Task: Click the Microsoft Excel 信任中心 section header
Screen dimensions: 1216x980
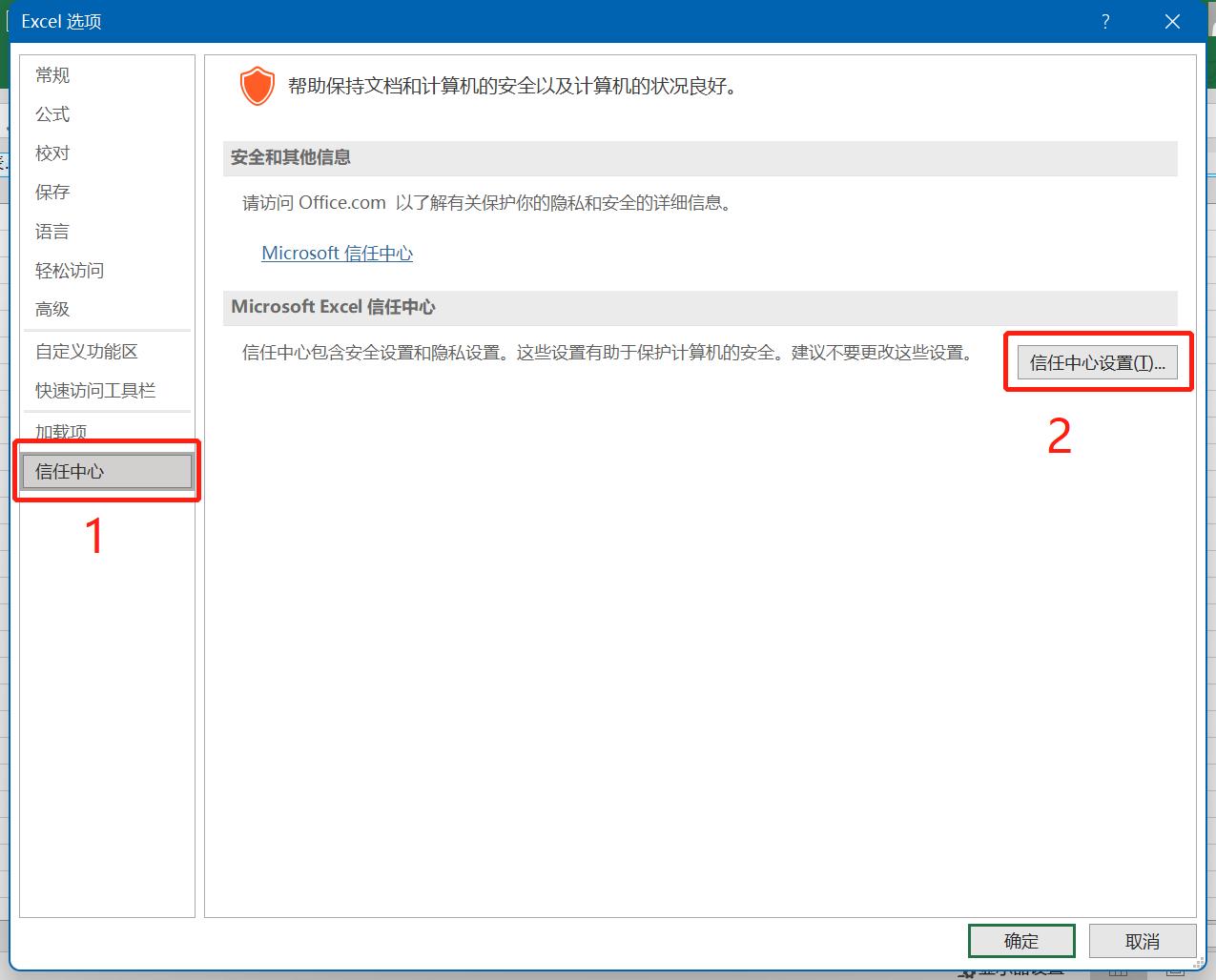Action: tap(331, 307)
